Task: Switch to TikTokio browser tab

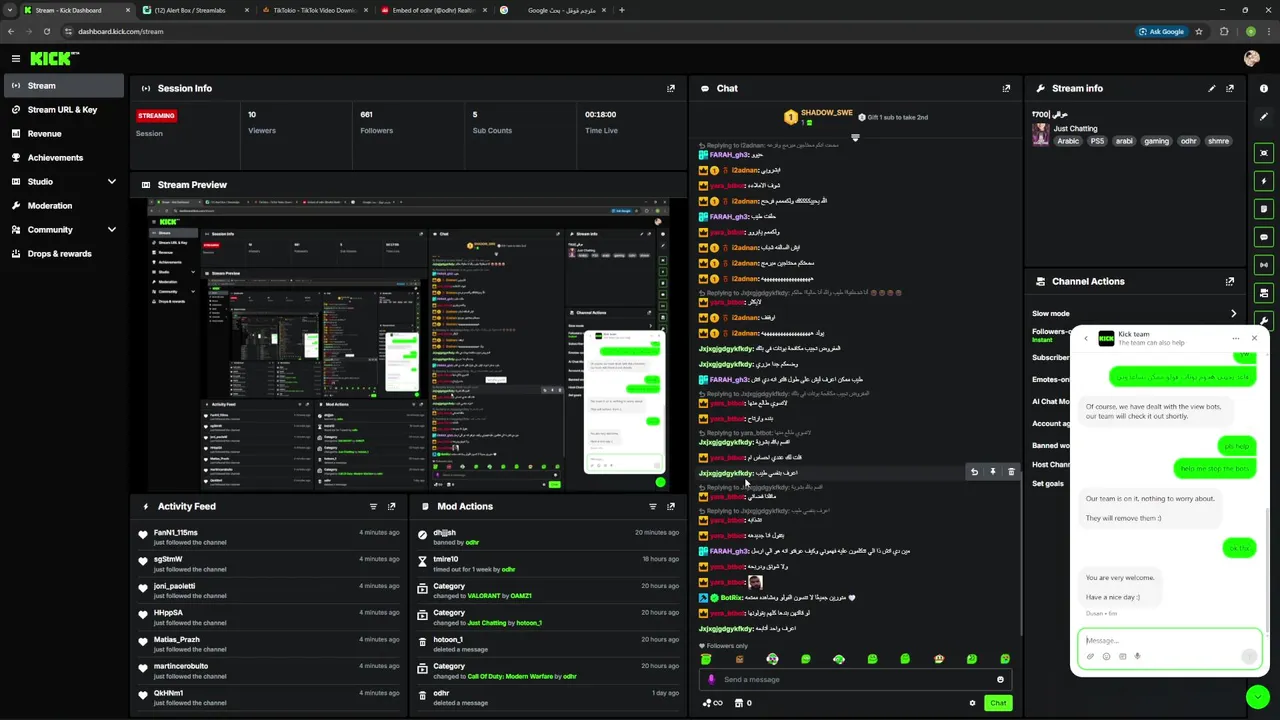Action: pos(313,10)
